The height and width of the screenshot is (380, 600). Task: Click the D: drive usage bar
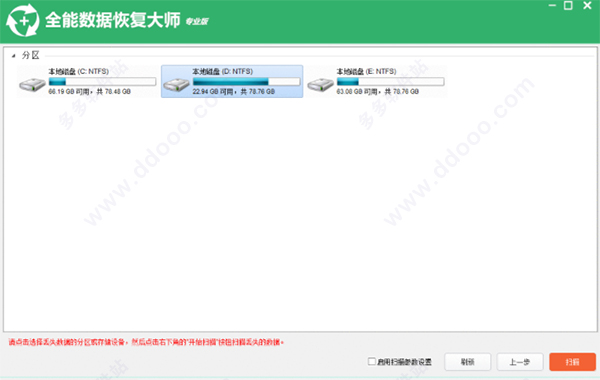coord(246,82)
